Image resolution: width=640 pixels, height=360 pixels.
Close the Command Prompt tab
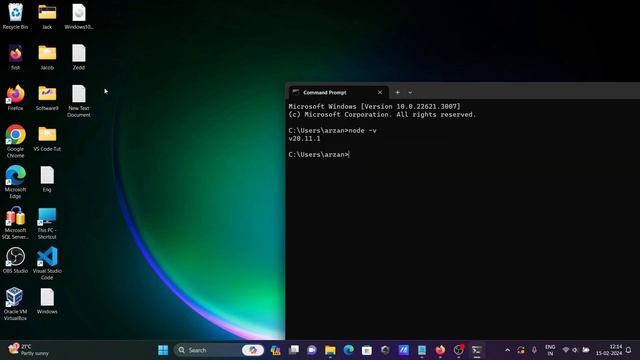click(380, 93)
